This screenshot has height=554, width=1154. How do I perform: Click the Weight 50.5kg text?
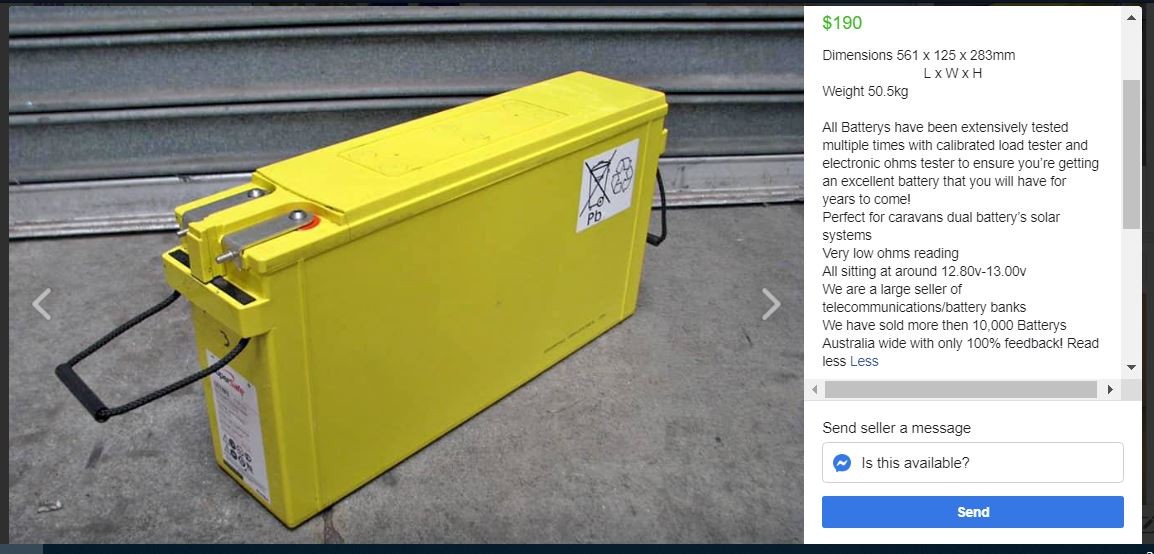click(x=865, y=91)
